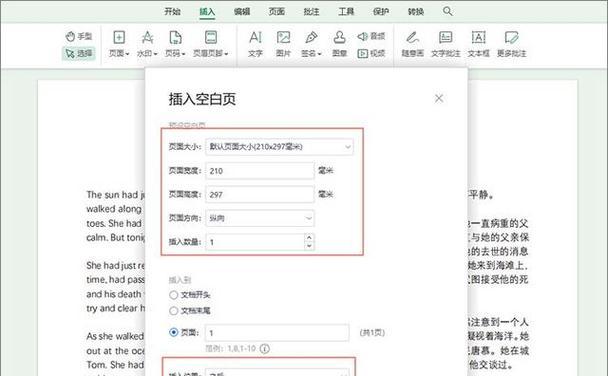
Task: Increase insert count with the up arrow
Action: [x=309, y=238]
